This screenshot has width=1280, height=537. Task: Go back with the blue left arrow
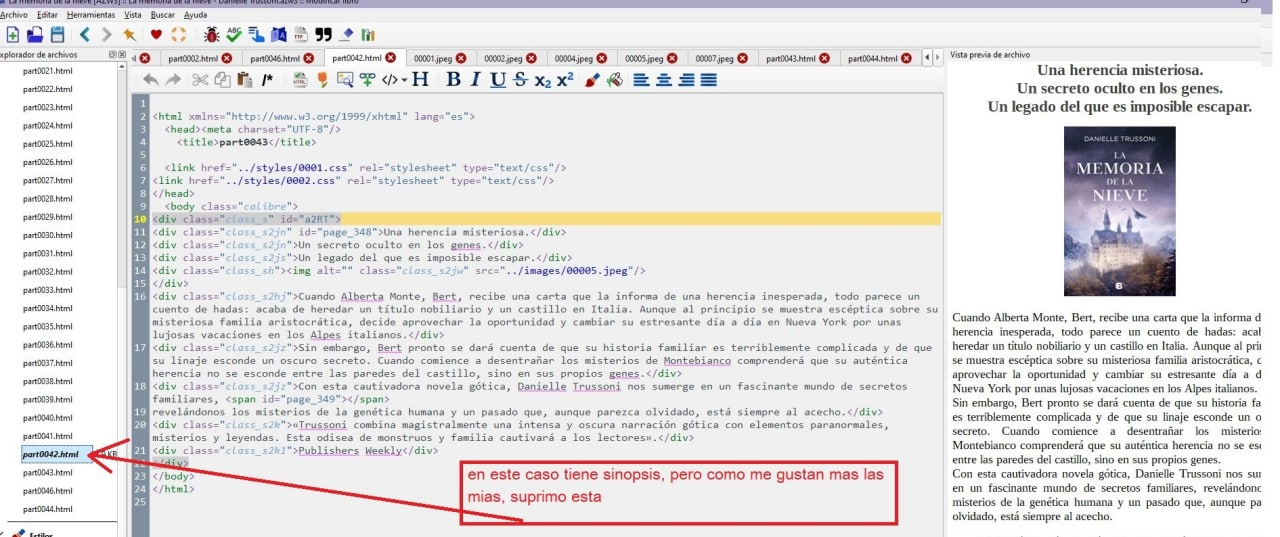85,35
